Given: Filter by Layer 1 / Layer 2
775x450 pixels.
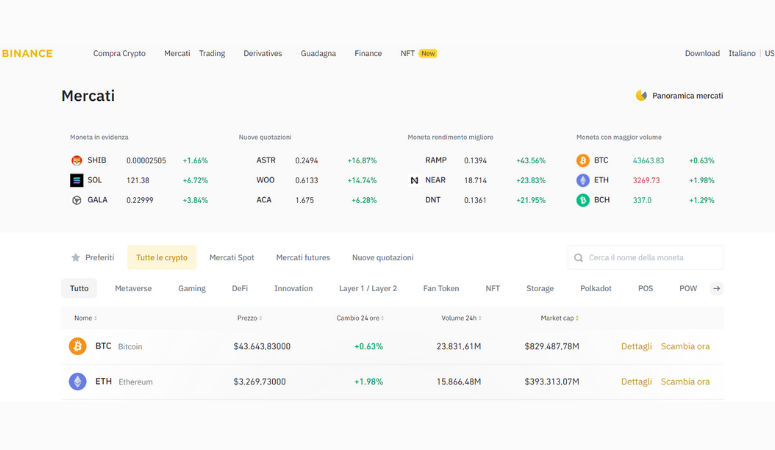Looking at the screenshot, I should click(368, 288).
